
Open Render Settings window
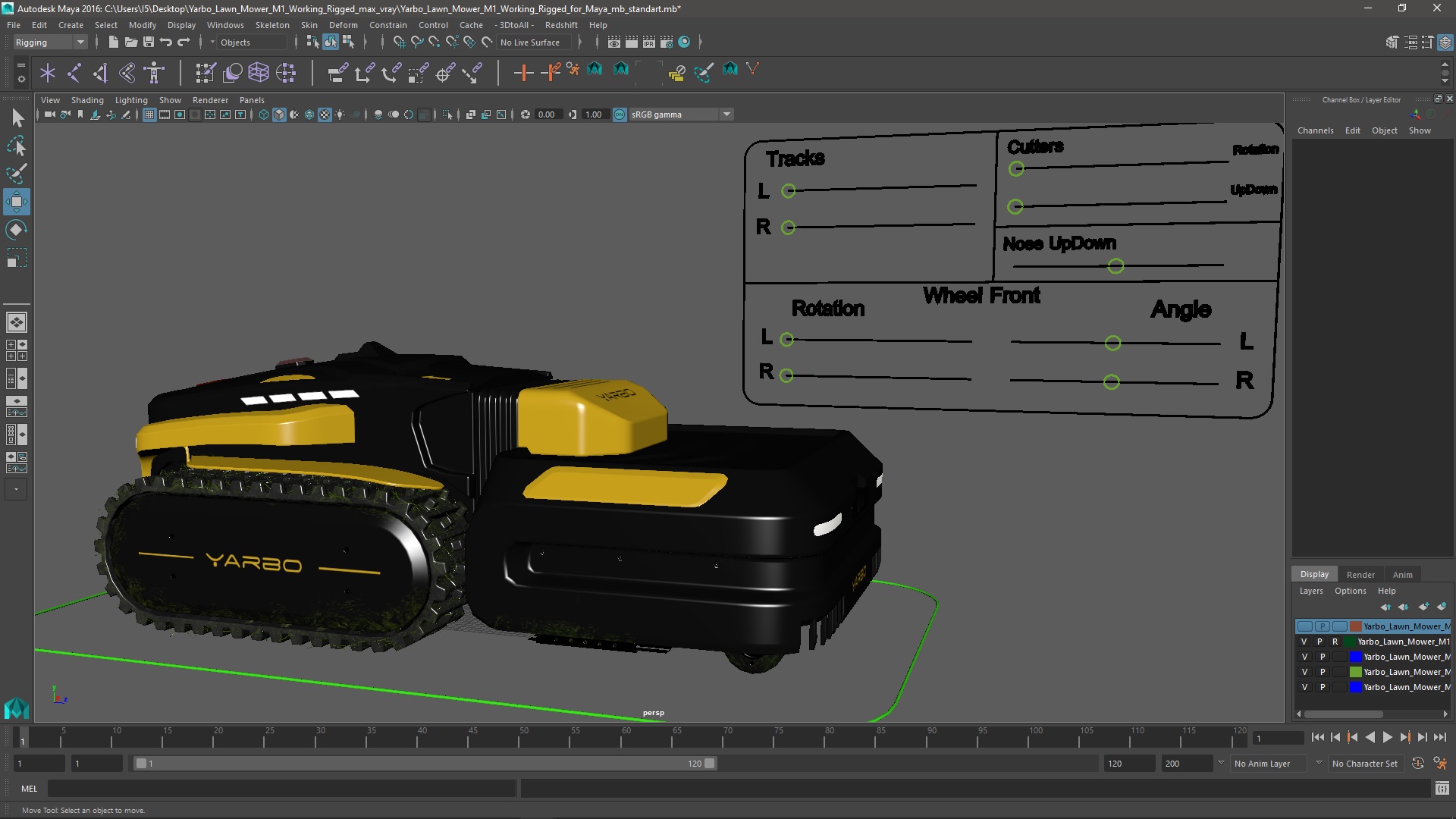coord(667,42)
